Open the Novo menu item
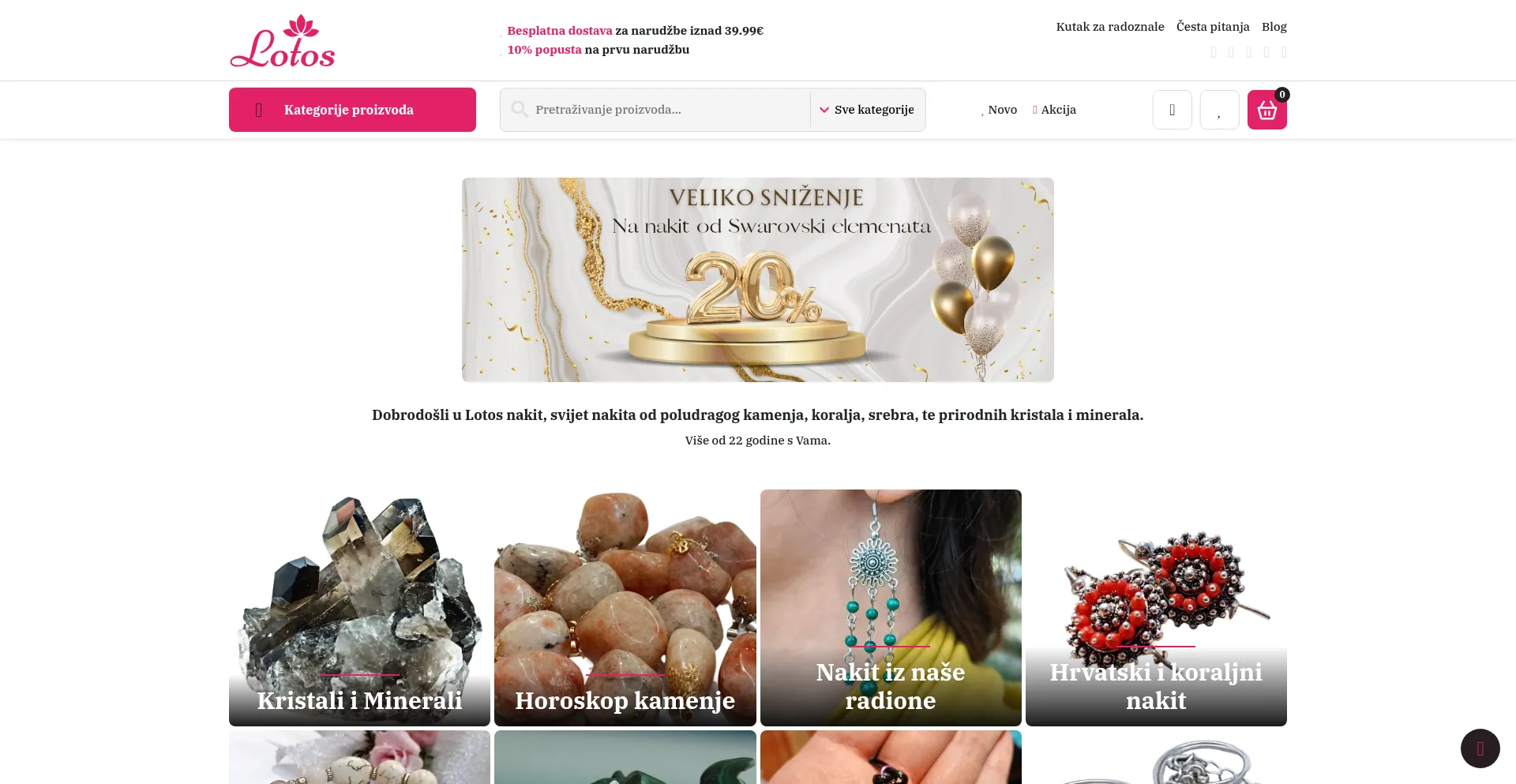 (999, 110)
